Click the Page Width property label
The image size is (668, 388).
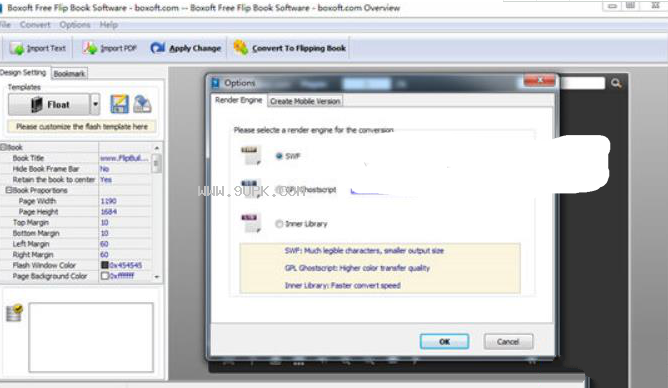point(37,201)
